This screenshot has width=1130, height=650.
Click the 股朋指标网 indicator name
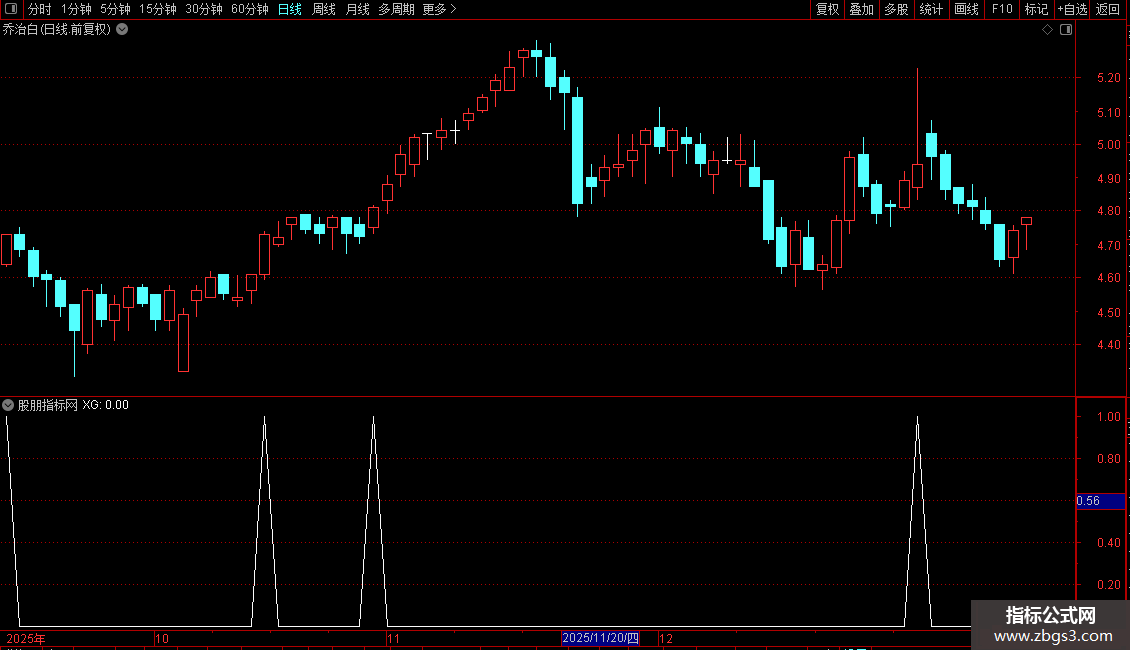[48, 406]
